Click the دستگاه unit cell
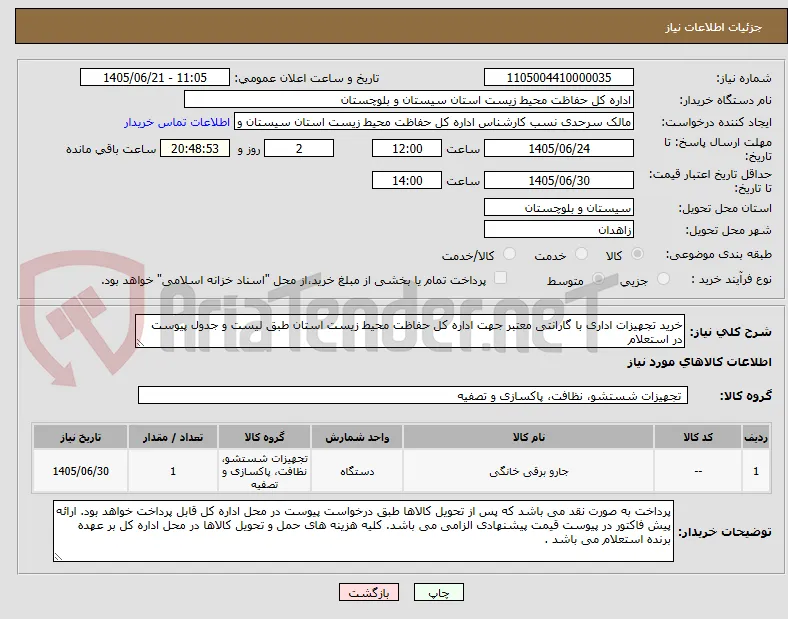Image resolution: width=788 pixels, height=619 pixels. [x=357, y=471]
